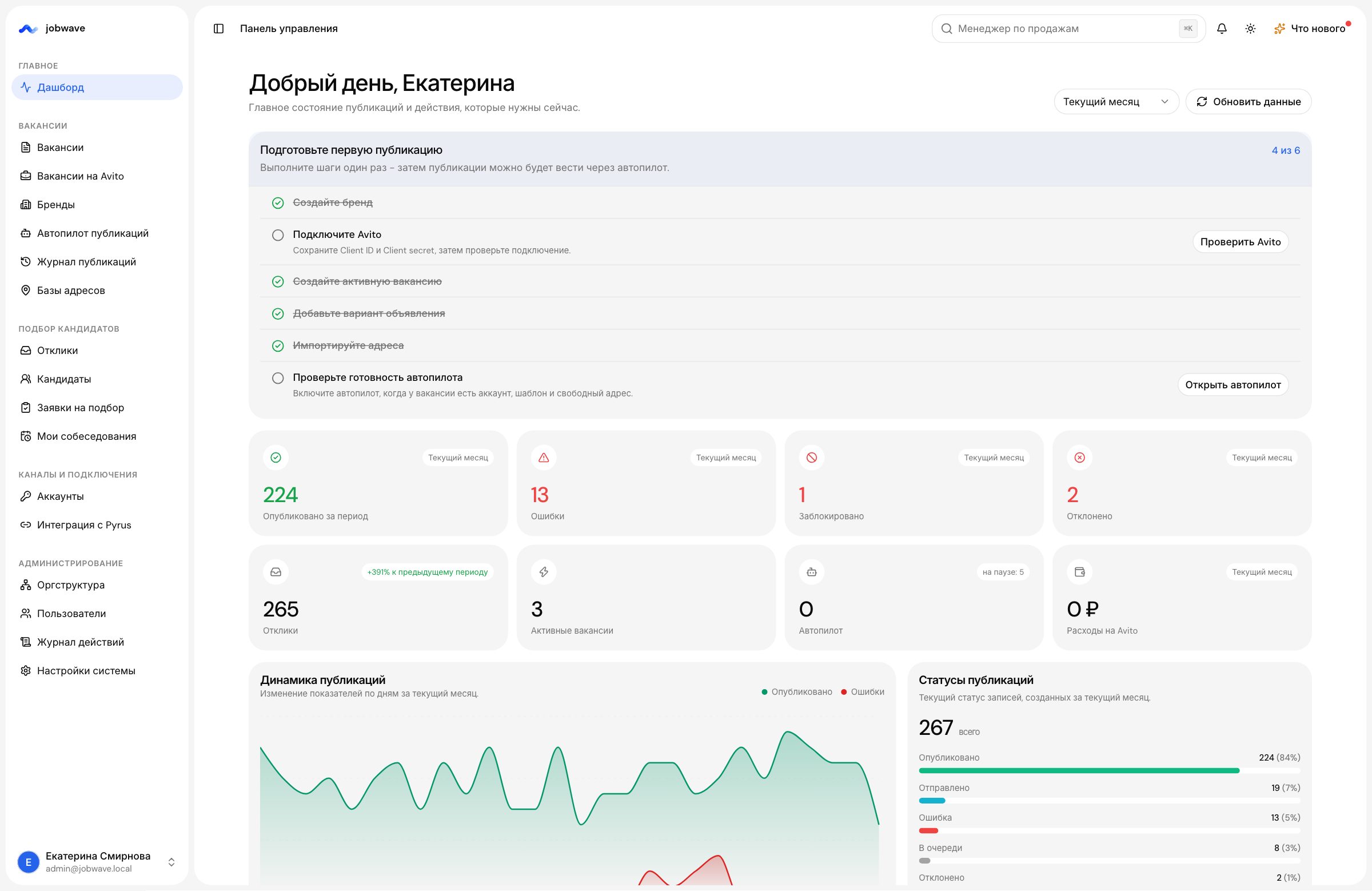Viewport: 1372px width, 891px height.
Task: Open the Текущий месяц period dropdown
Action: coord(1116,102)
